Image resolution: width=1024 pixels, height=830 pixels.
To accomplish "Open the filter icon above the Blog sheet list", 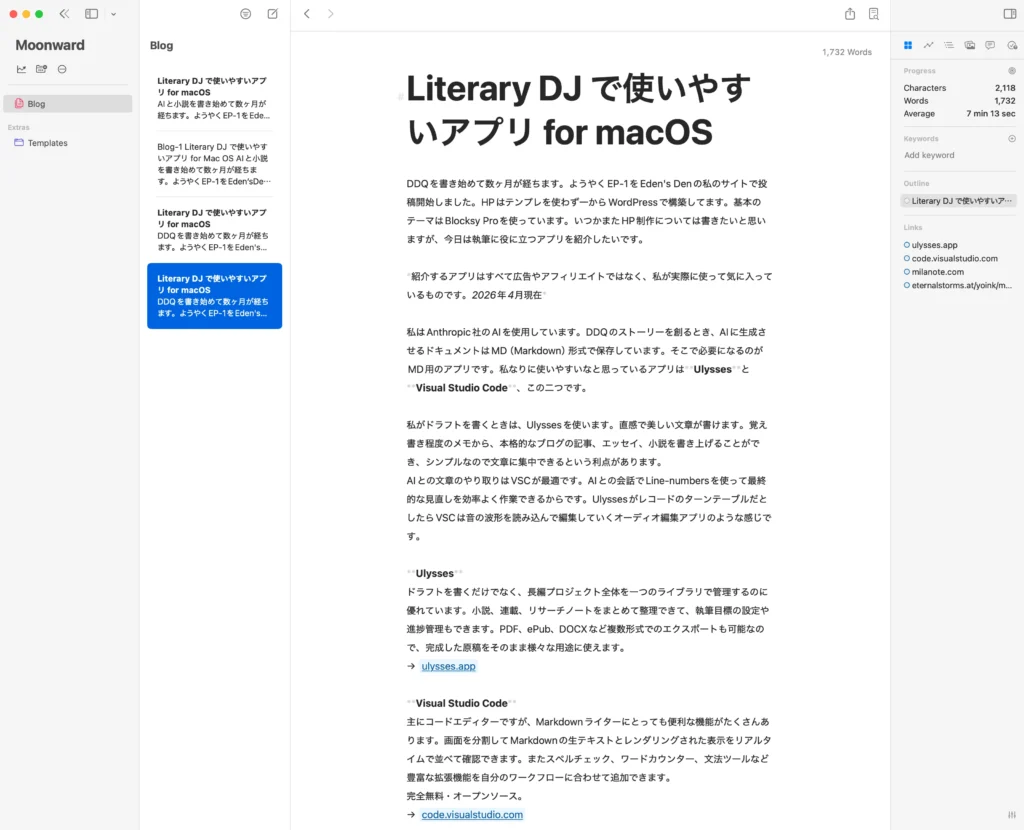I will point(245,14).
